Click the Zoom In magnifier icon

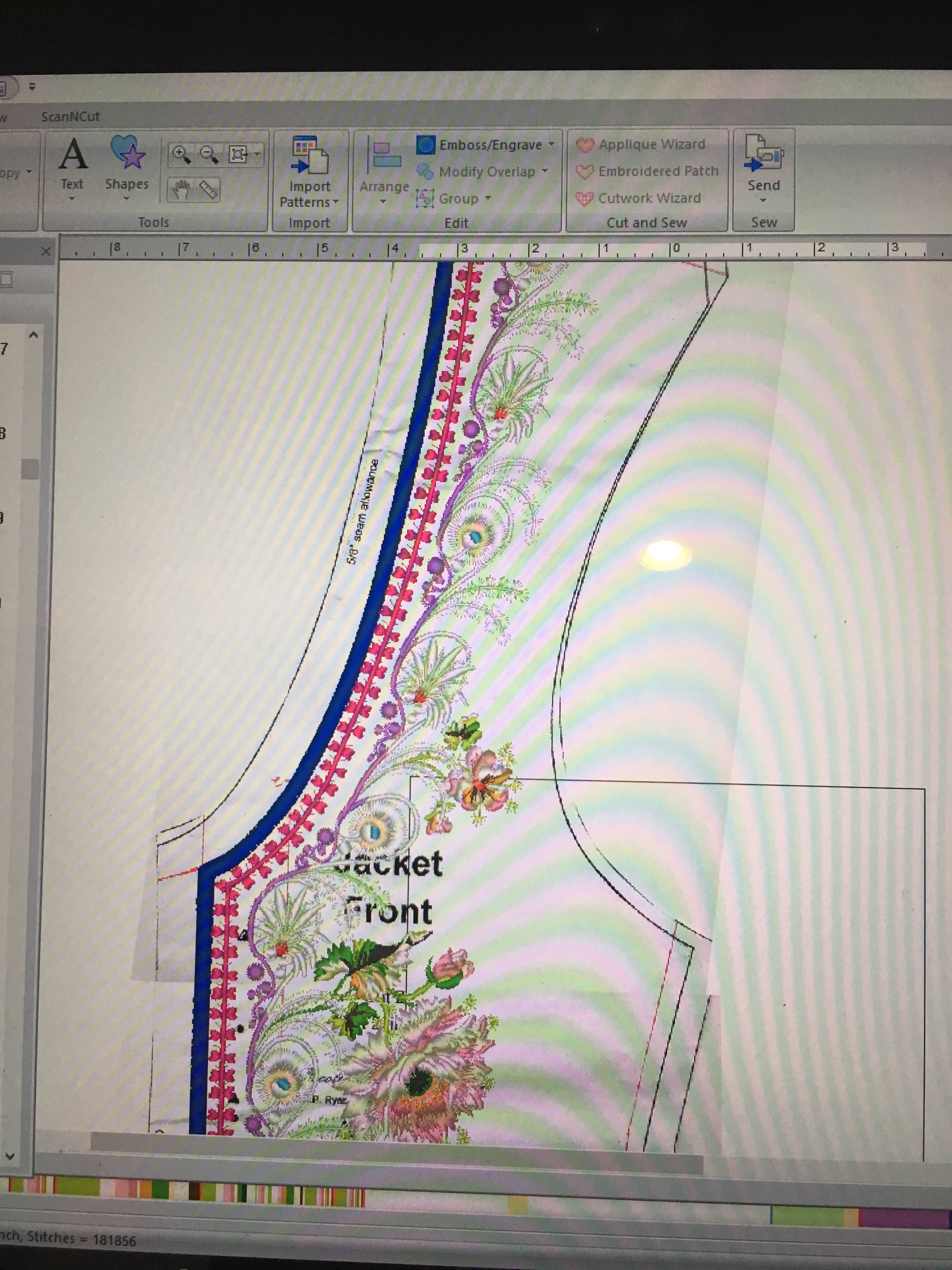(x=181, y=155)
